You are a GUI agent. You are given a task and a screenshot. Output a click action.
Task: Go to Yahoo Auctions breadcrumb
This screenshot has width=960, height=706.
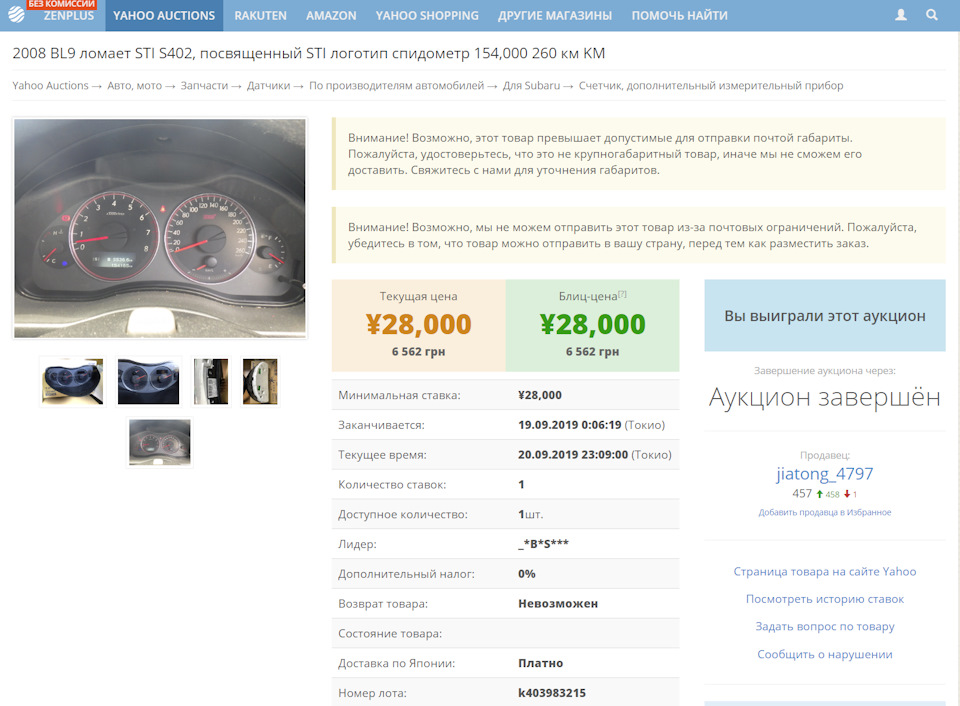pos(50,86)
